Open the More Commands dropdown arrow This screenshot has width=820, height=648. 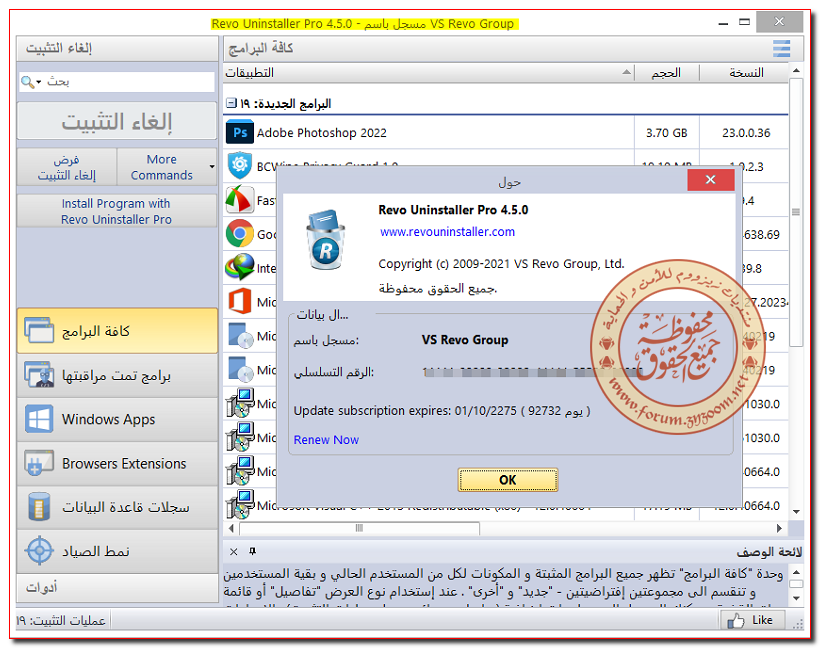pos(212,167)
